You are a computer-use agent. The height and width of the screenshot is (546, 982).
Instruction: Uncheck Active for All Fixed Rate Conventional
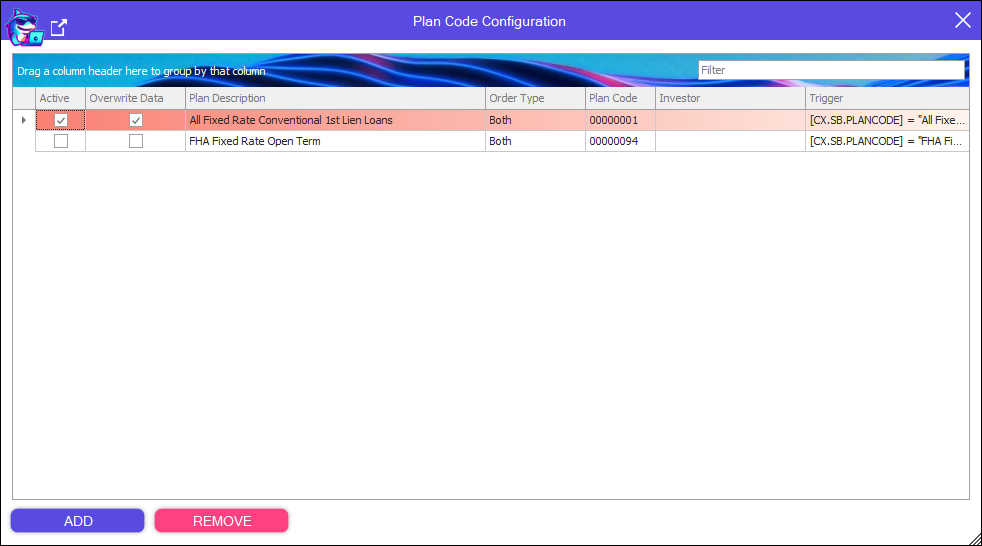tap(61, 120)
